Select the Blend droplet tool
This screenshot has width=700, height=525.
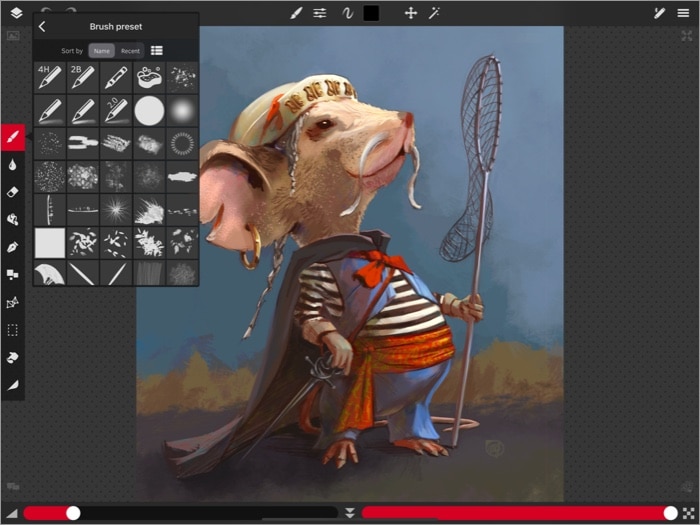tap(13, 164)
